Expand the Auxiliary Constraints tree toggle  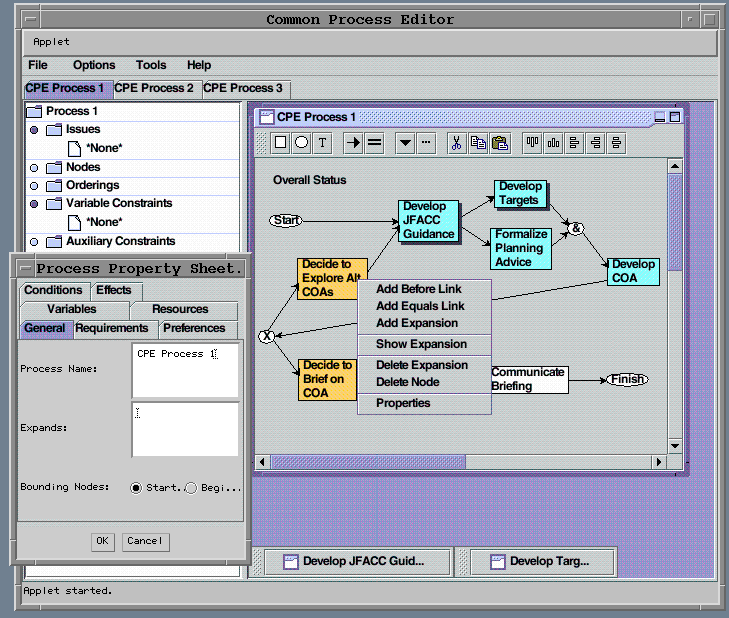[34, 242]
